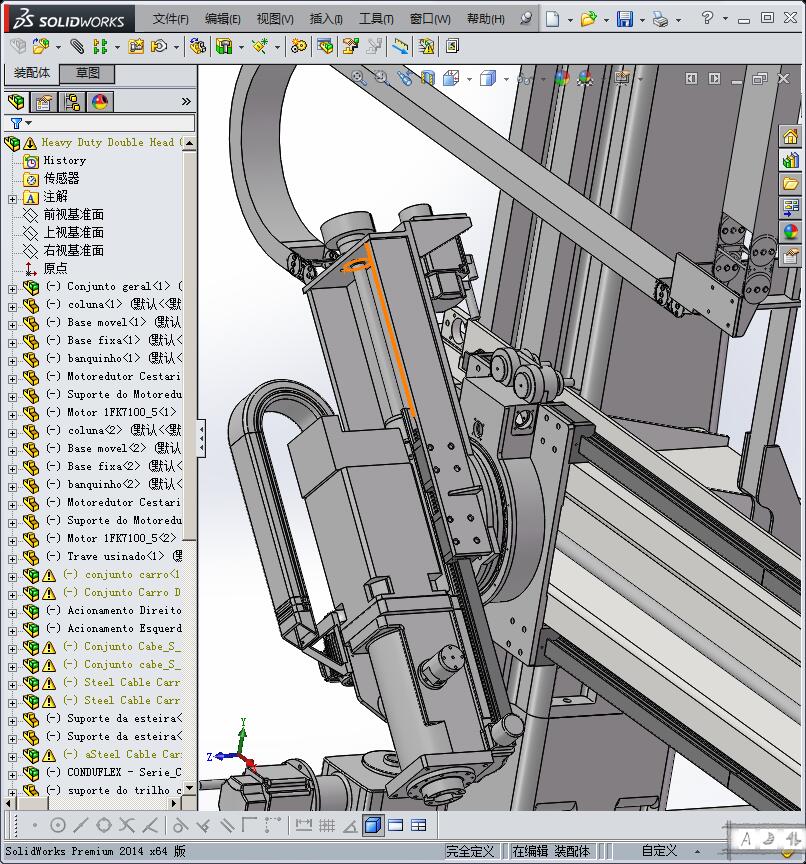
Task: Click the filter funnel in feature tree
Action: tap(17, 123)
